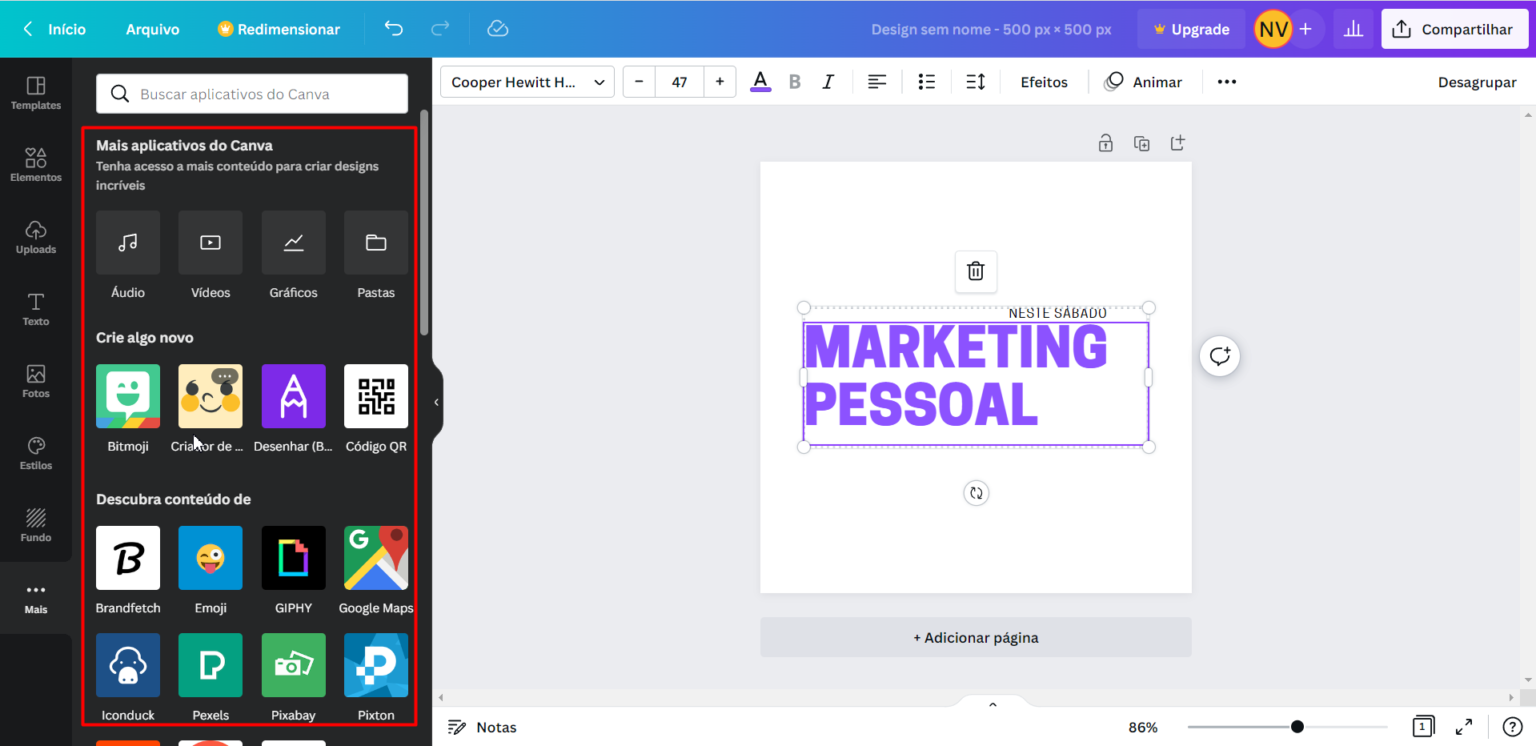Open the Cooper Hewitt font dropdown
Viewport: 1536px width, 746px height.
click(528, 82)
